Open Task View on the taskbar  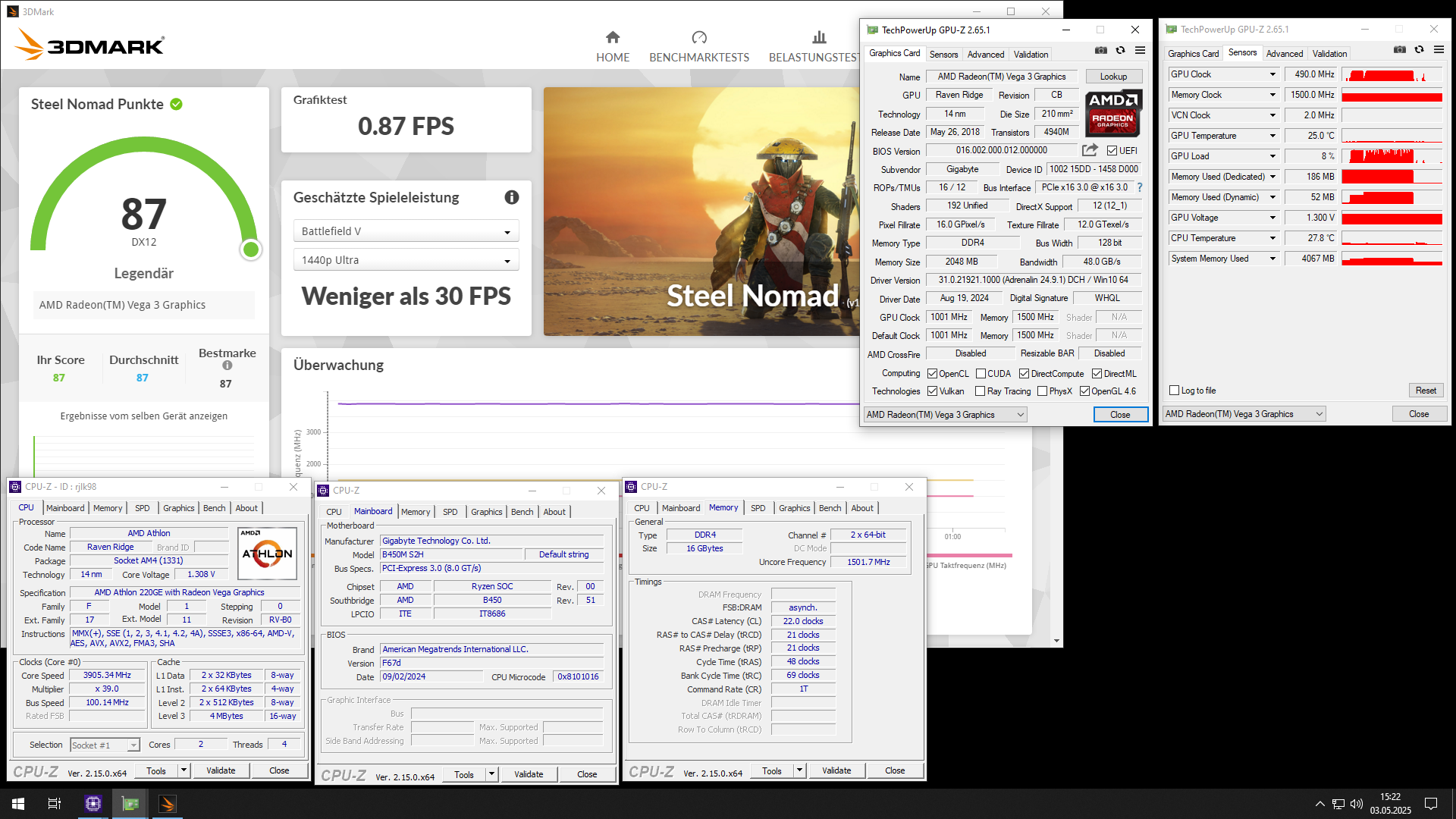55,804
